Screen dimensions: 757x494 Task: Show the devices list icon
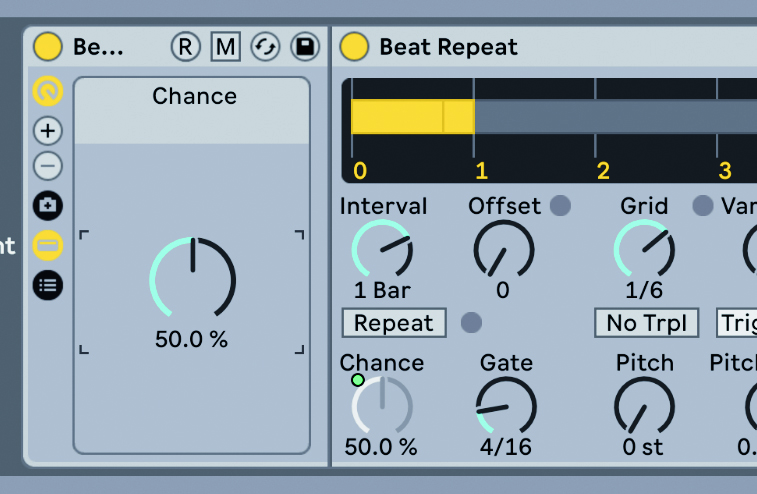click(47, 285)
